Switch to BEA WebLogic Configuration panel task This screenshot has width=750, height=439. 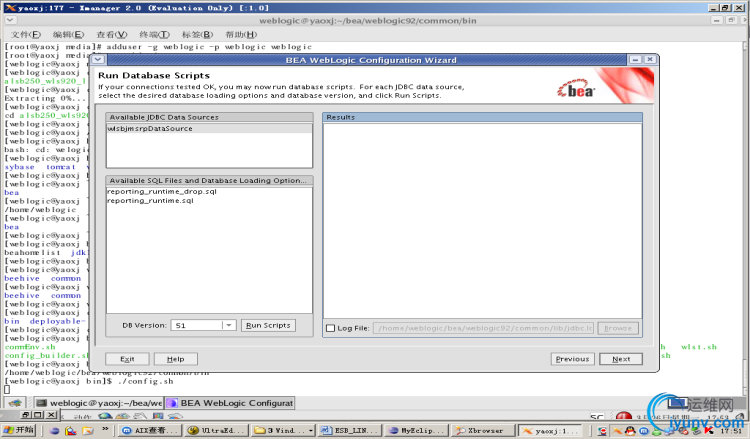click(230, 403)
